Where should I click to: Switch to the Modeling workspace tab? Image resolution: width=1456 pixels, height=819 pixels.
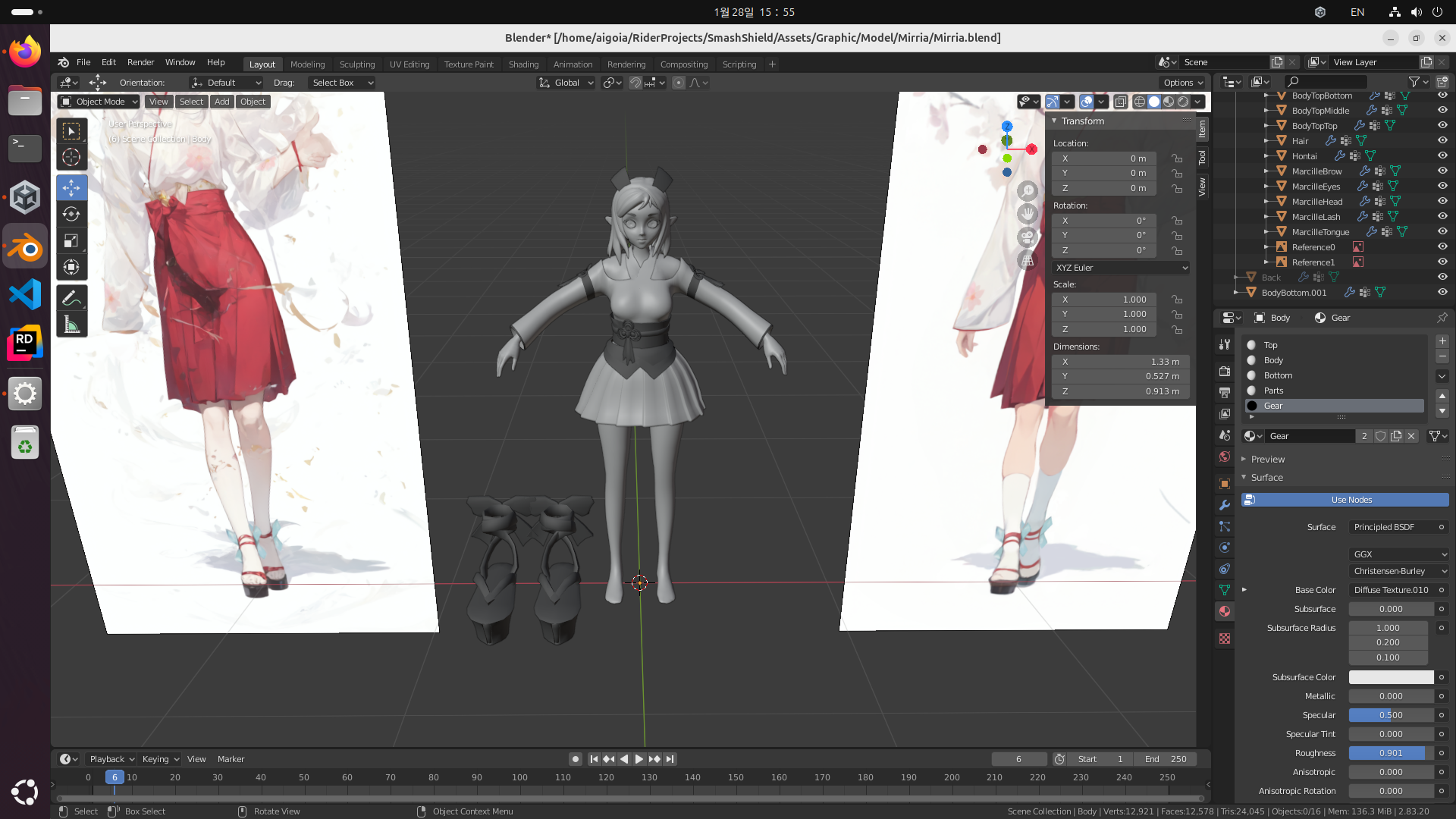(x=307, y=64)
